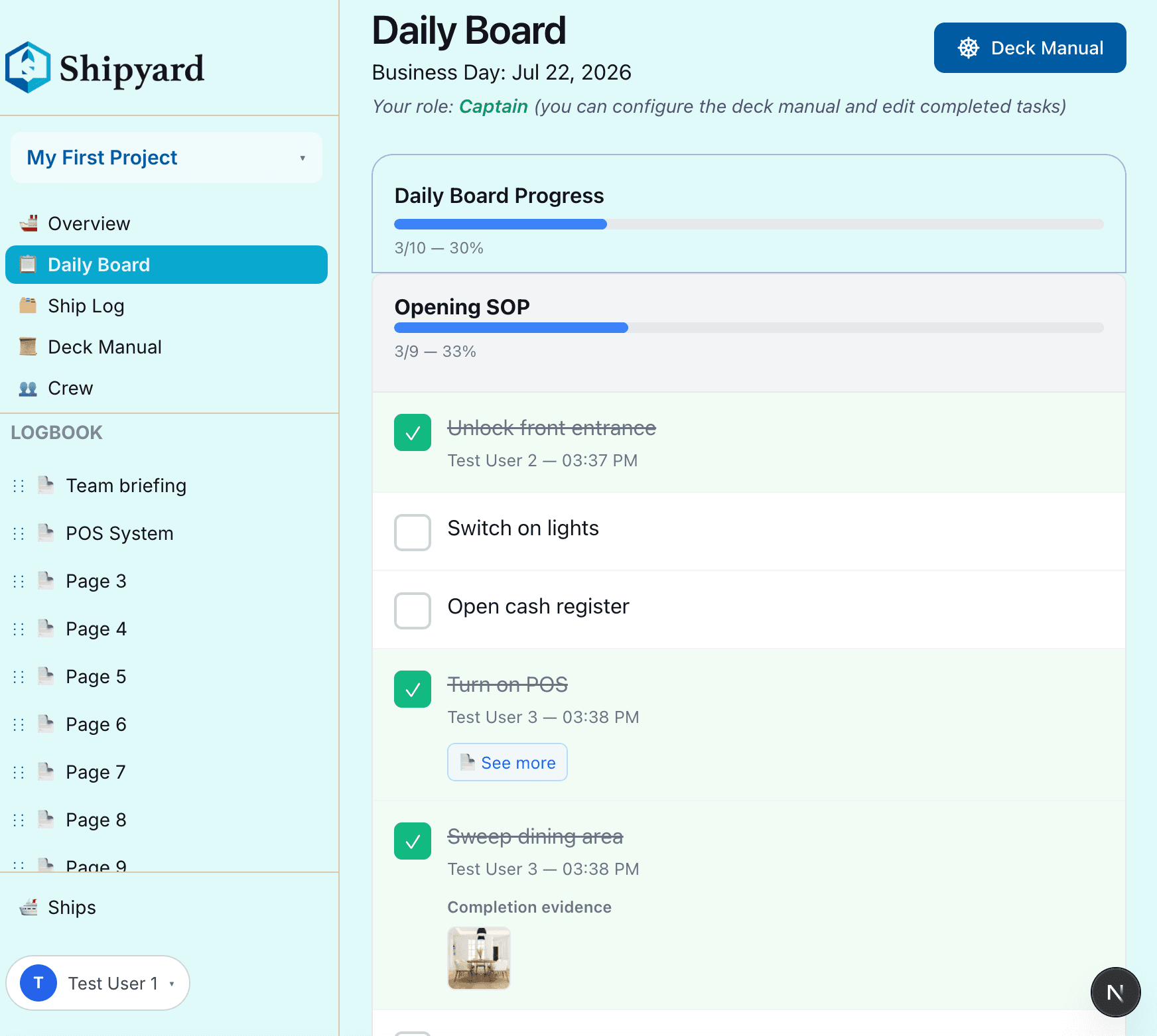Image resolution: width=1157 pixels, height=1036 pixels.
Task: Click the Page 5 document icon
Action: point(46,676)
